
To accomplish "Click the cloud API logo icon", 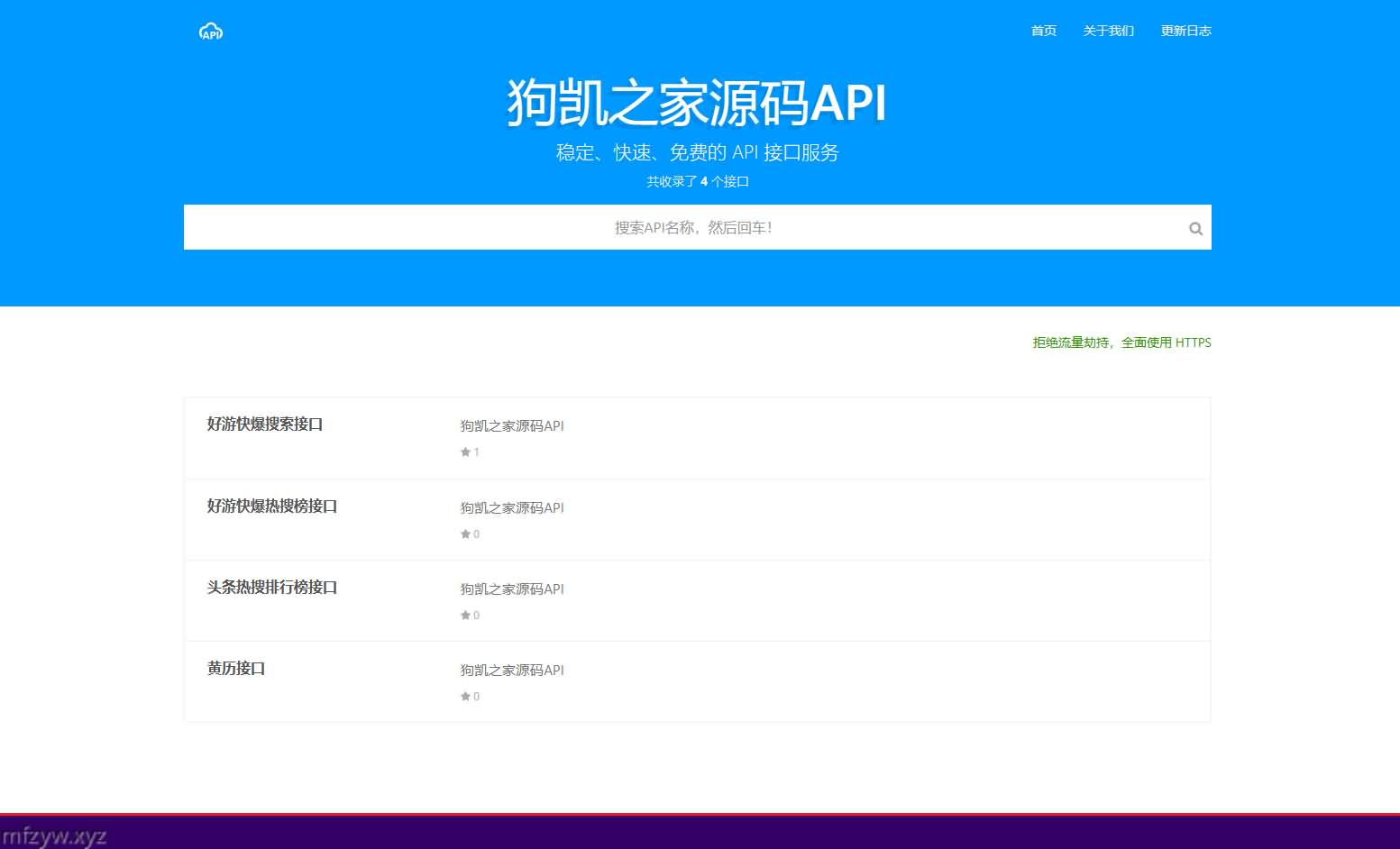I will click(x=210, y=32).
